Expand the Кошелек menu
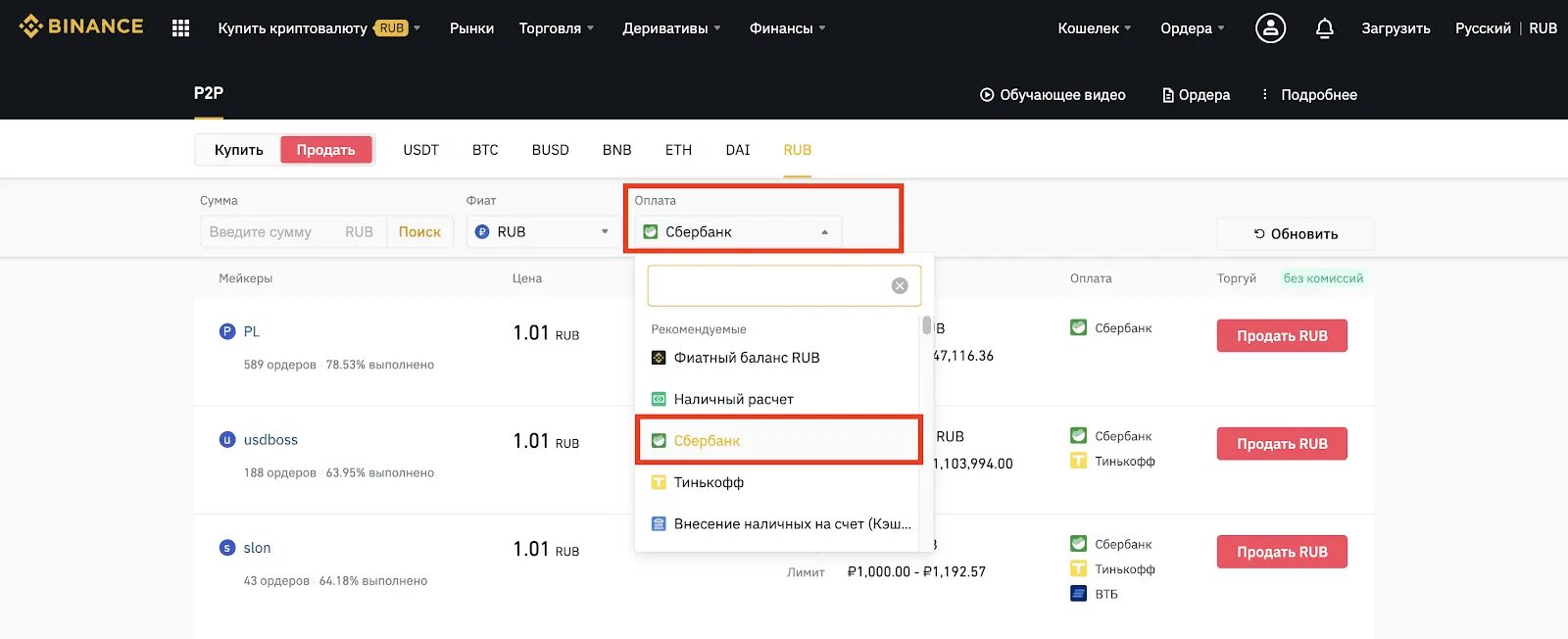1568x639 pixels. 1094,28
